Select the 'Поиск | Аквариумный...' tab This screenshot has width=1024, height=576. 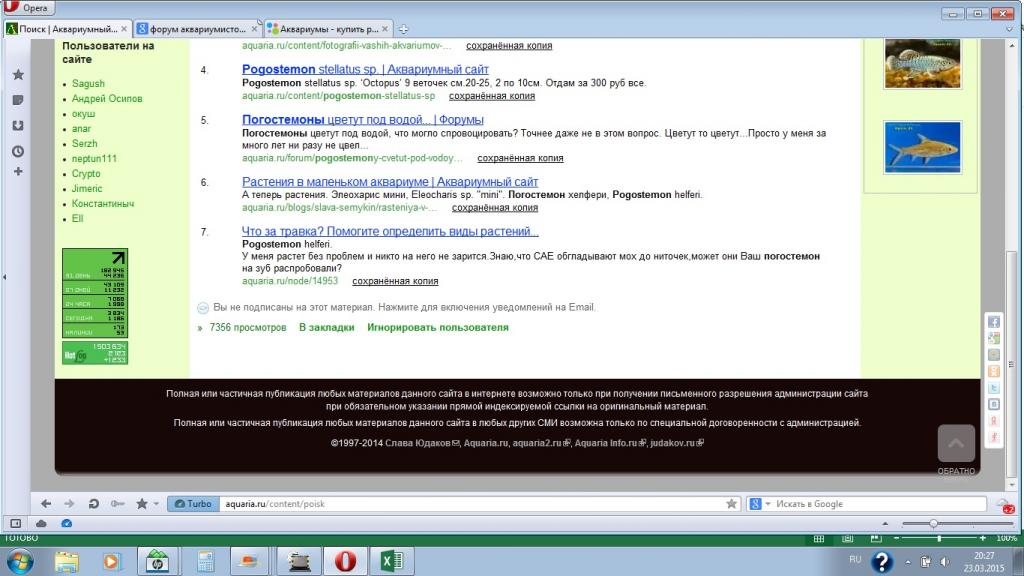pos(67,29)
